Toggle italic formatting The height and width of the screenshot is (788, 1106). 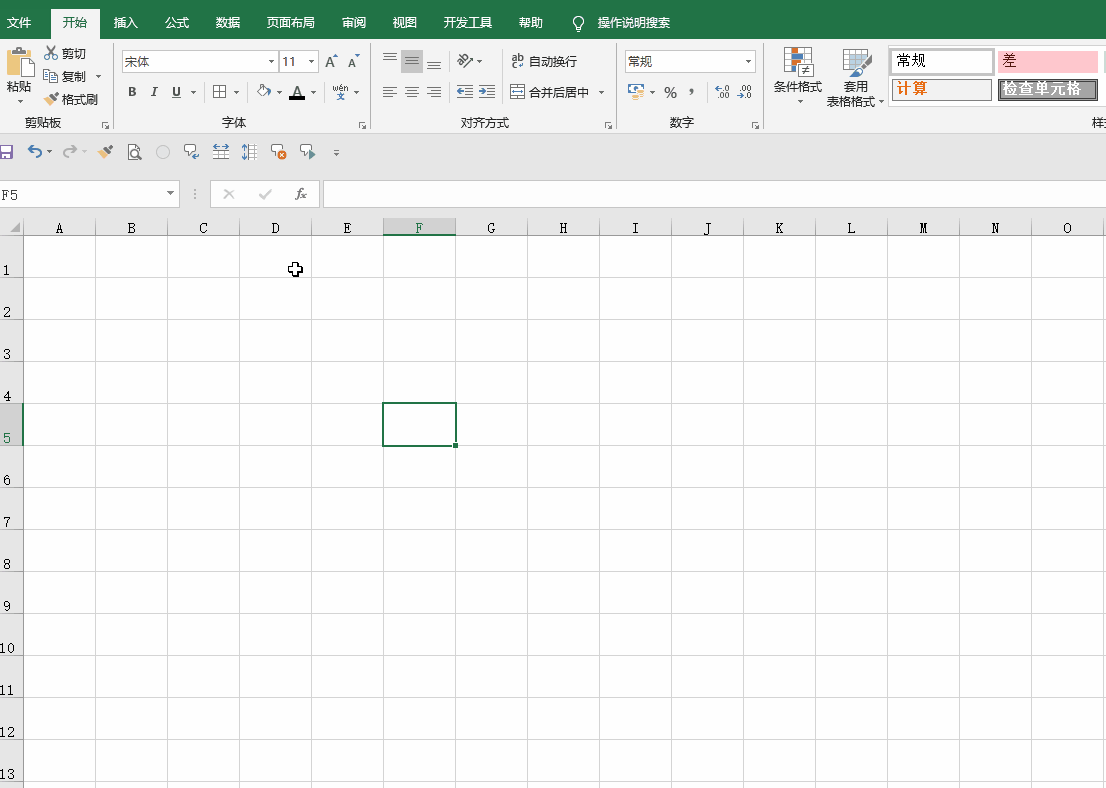(x=154, y=92)
